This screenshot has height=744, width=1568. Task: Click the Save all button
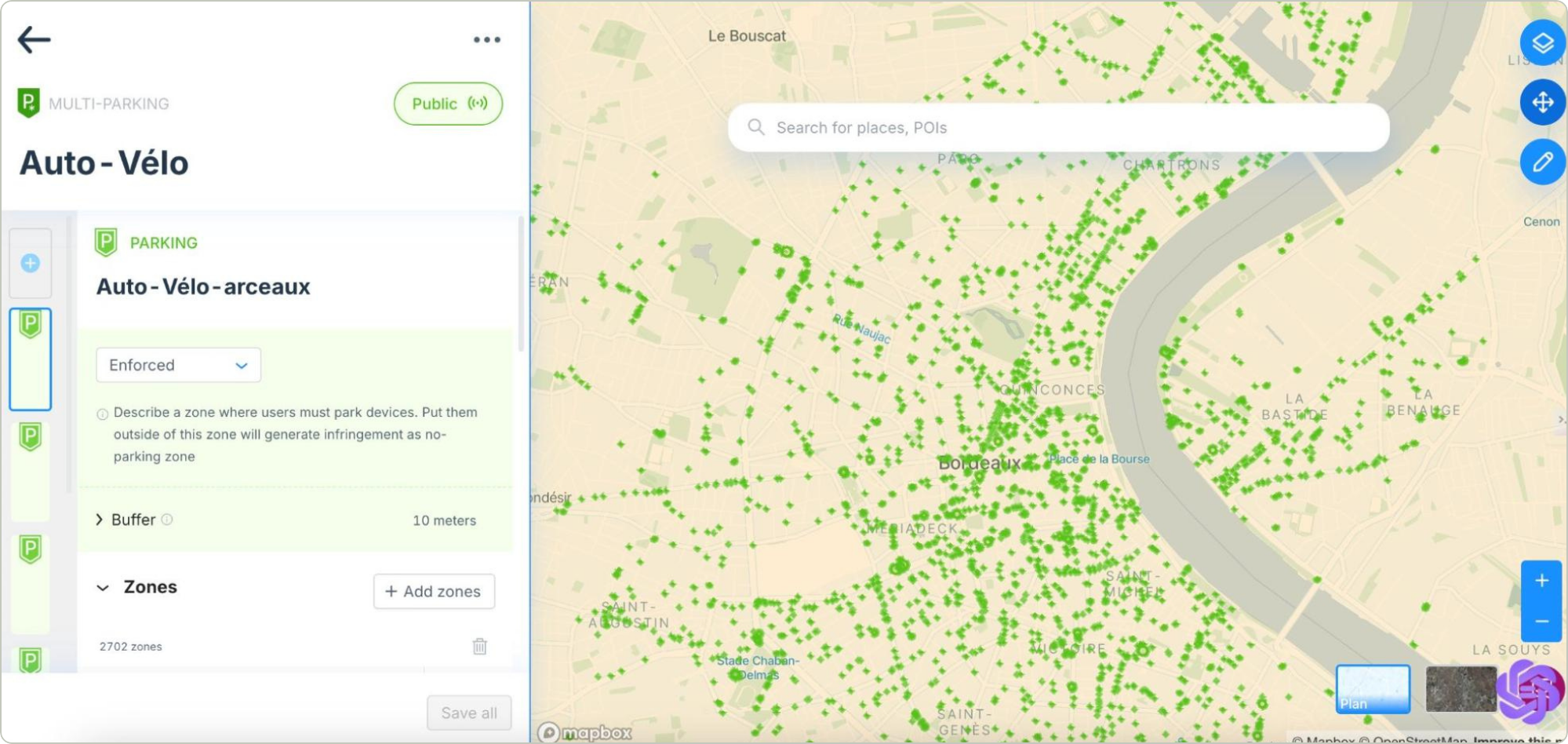point(468,713)
